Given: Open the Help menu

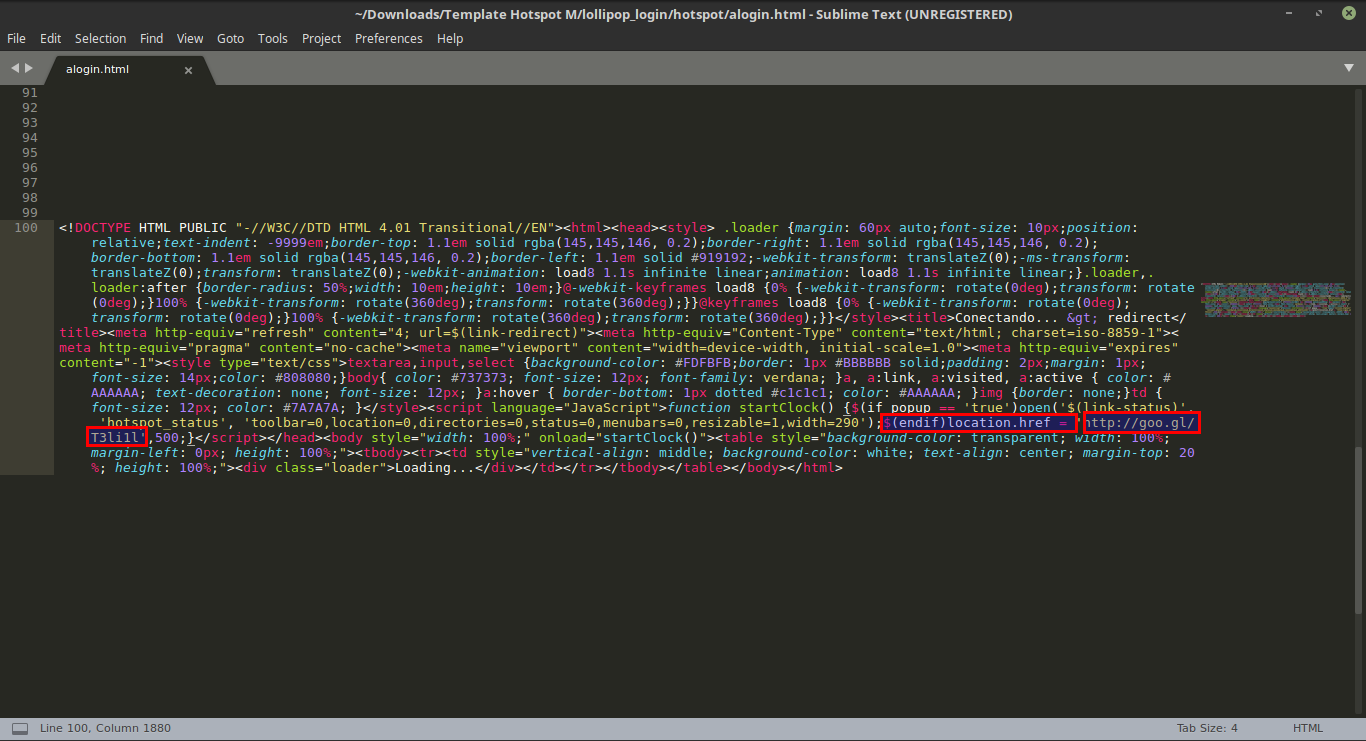Looking at the screenshot, I should coord(450,38).
